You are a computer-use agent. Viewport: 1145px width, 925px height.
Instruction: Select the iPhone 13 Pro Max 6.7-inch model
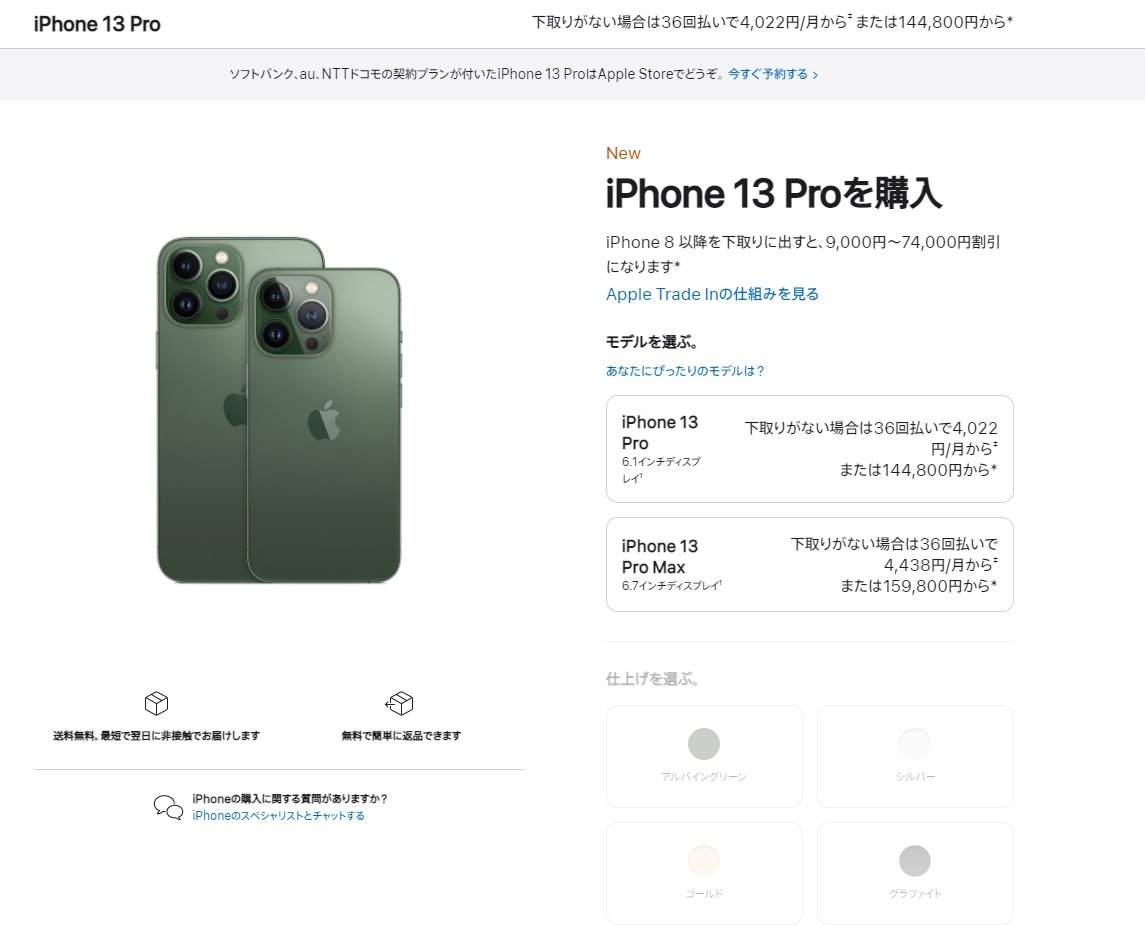[810, 564]
